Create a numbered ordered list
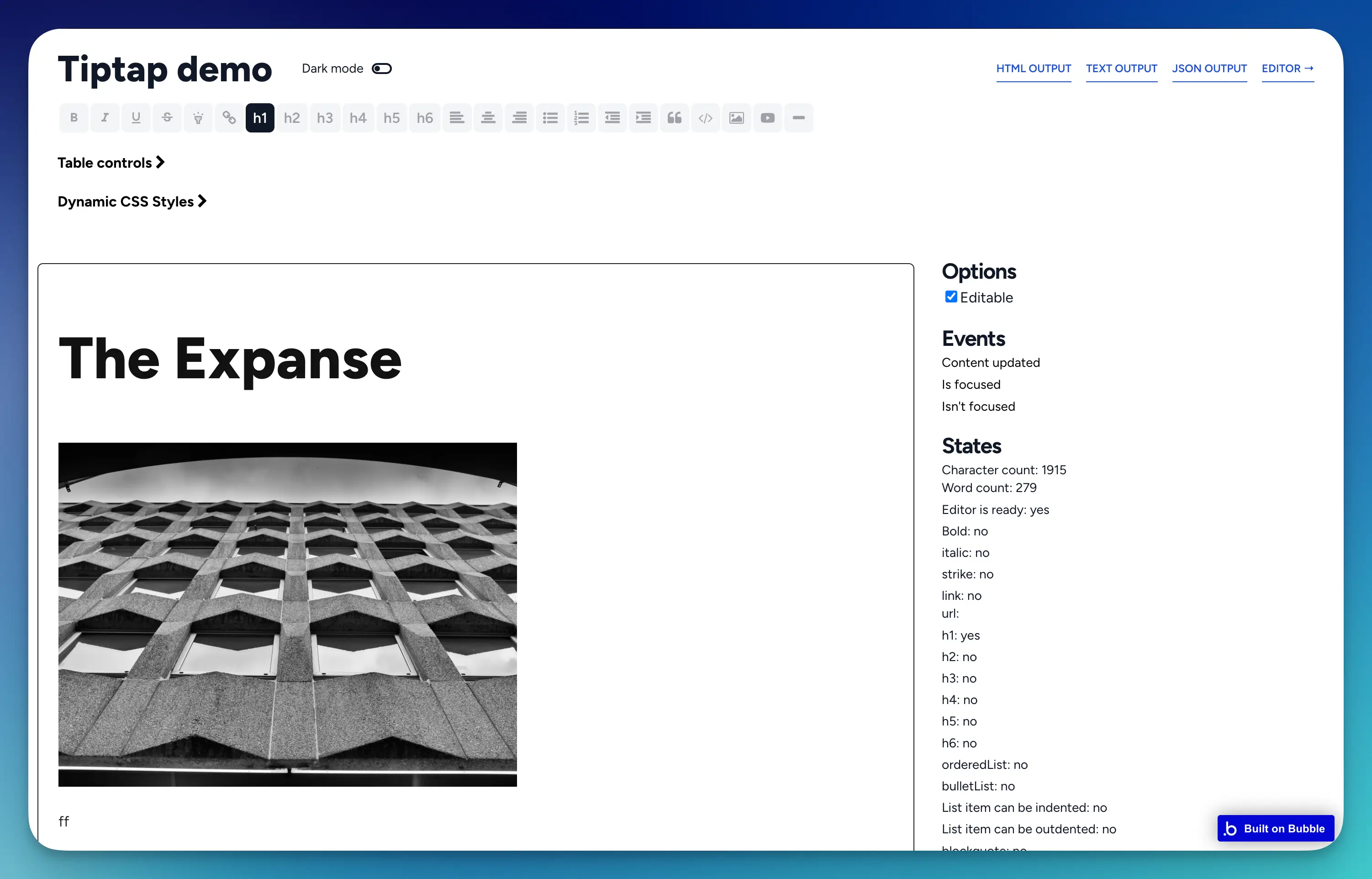 [x=581, y=117]
